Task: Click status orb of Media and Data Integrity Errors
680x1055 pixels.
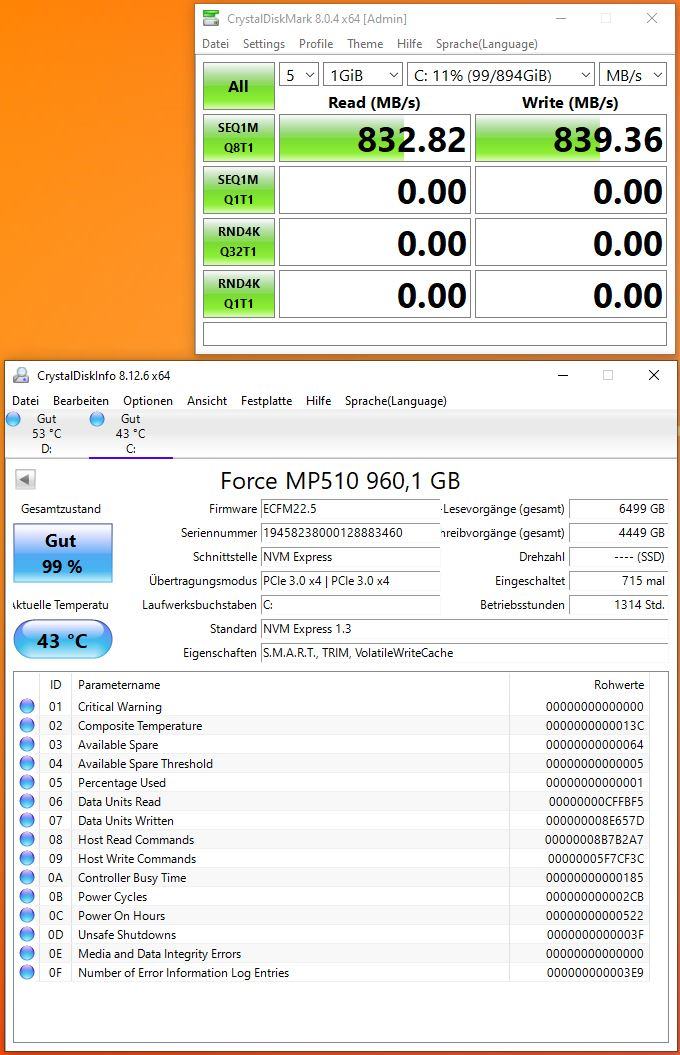Action: (27, 953)
